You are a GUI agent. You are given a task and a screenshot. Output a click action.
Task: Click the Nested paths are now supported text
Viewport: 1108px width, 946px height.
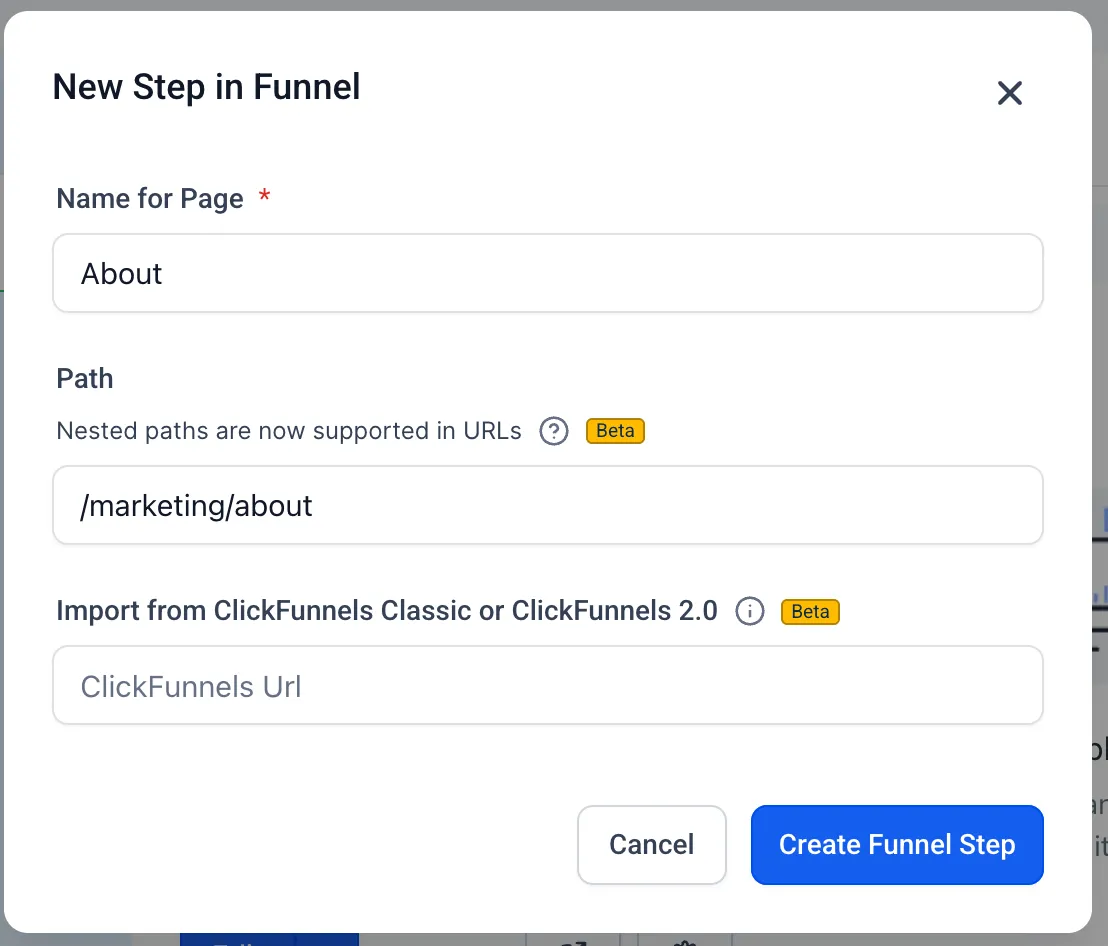point(289,431)
